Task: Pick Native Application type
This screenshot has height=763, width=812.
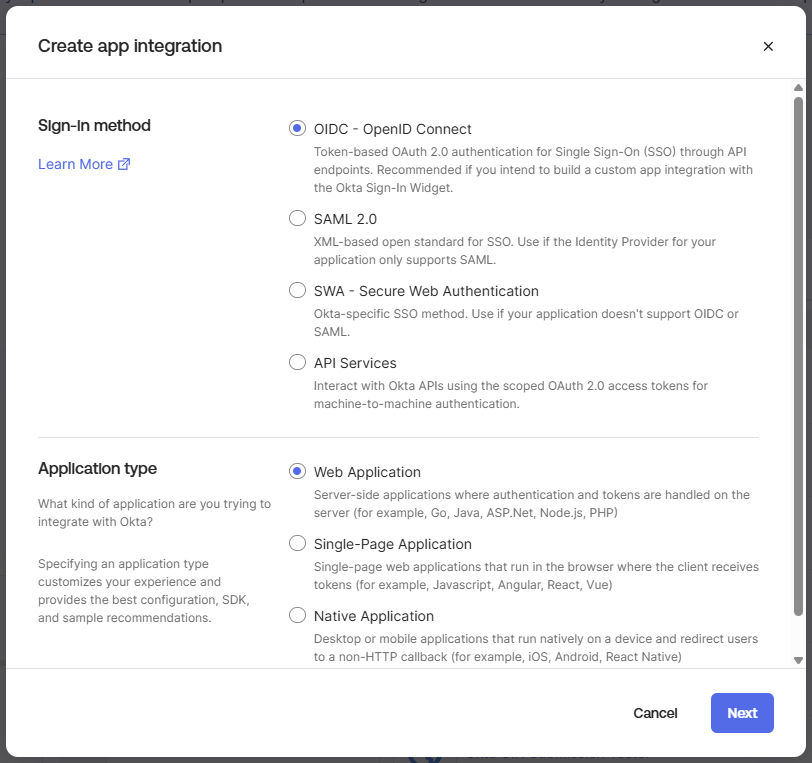Action: [297, 615]
